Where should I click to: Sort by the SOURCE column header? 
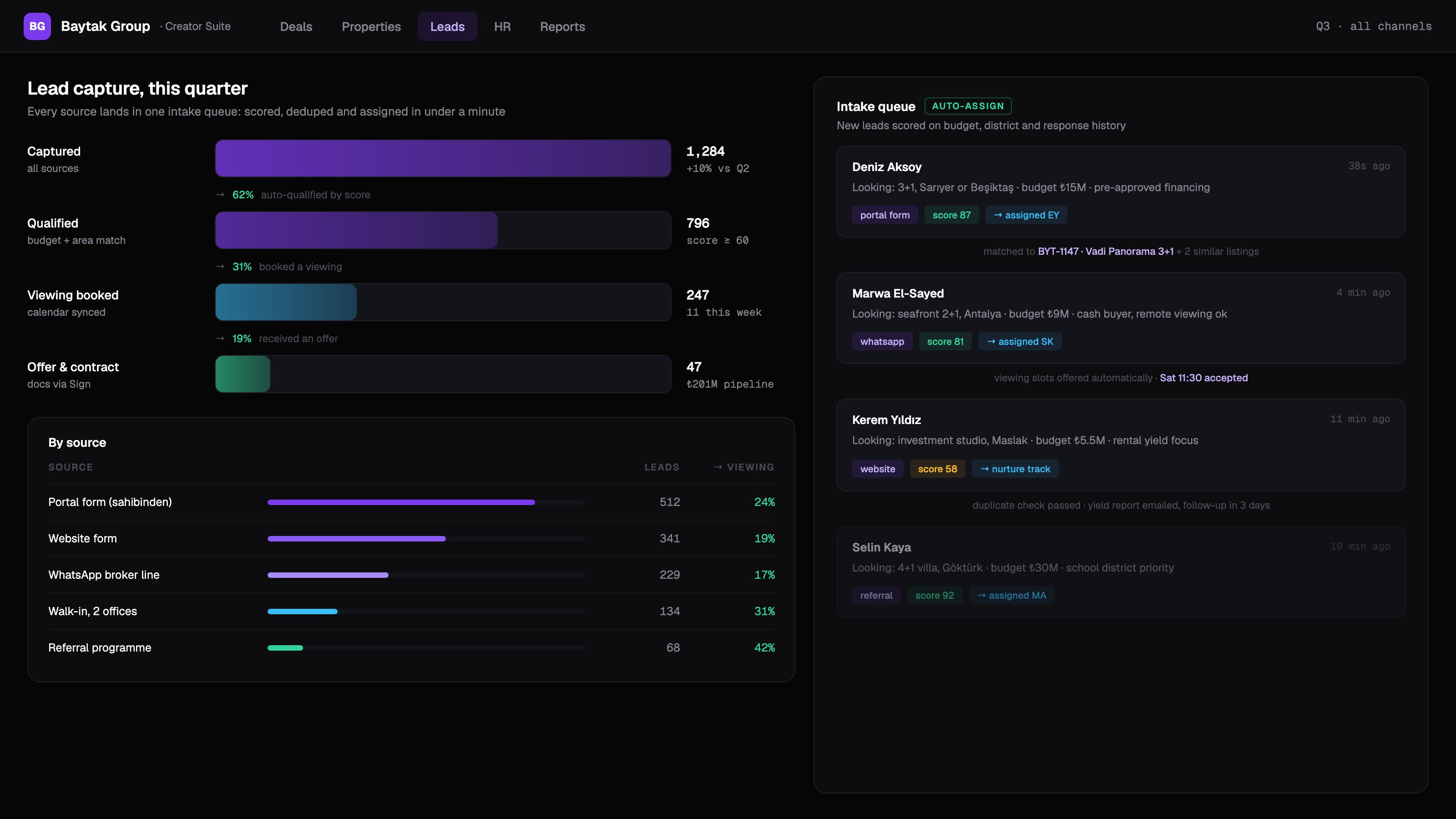point(71,467)
